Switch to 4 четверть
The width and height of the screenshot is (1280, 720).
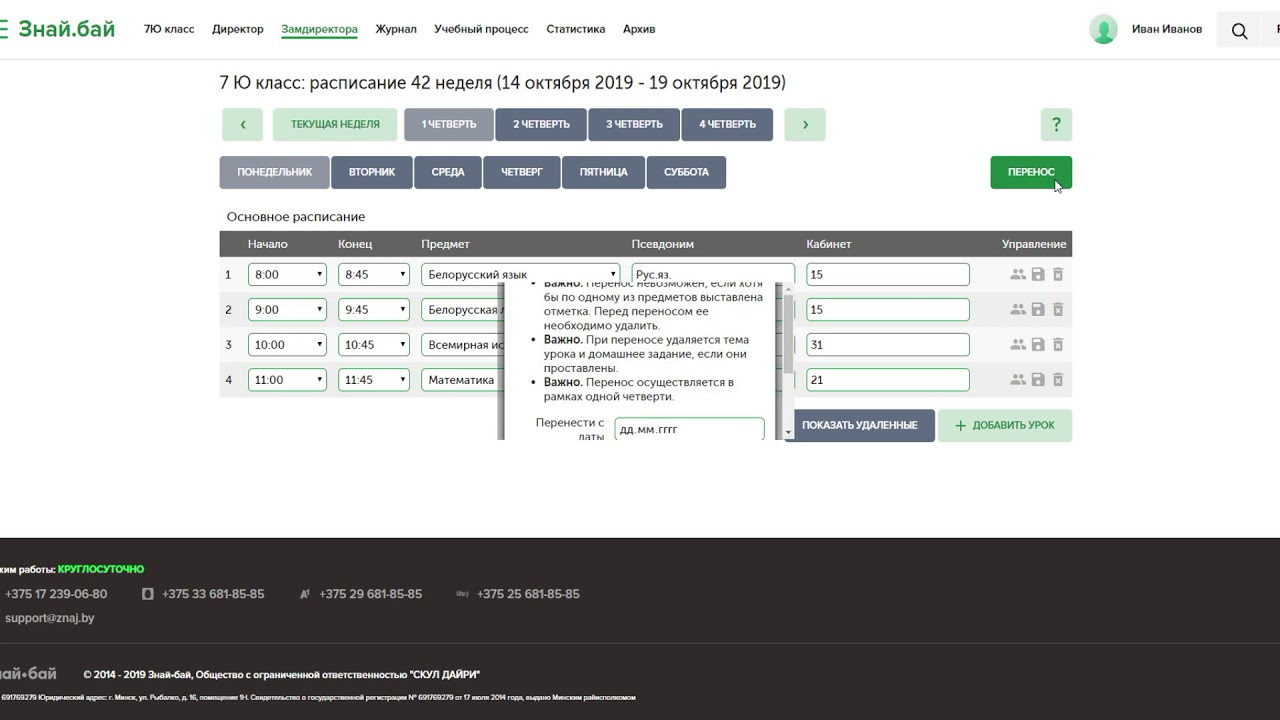(727, 124)
